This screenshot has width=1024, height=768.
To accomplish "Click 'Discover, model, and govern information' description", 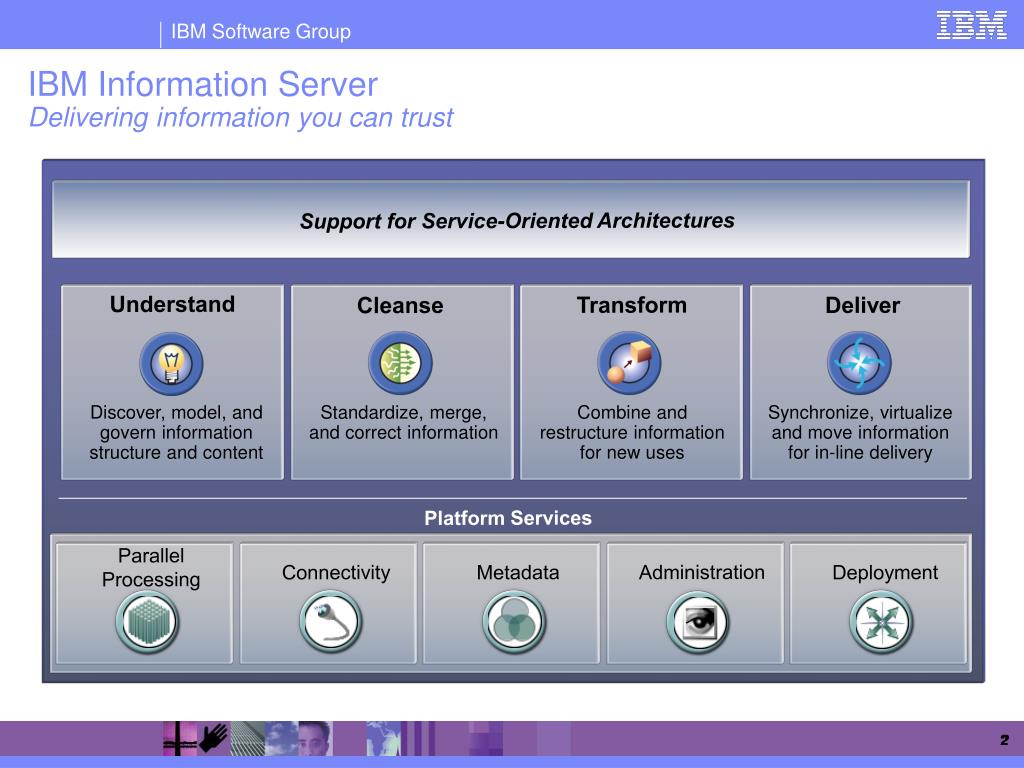I will tap(176, 432).
